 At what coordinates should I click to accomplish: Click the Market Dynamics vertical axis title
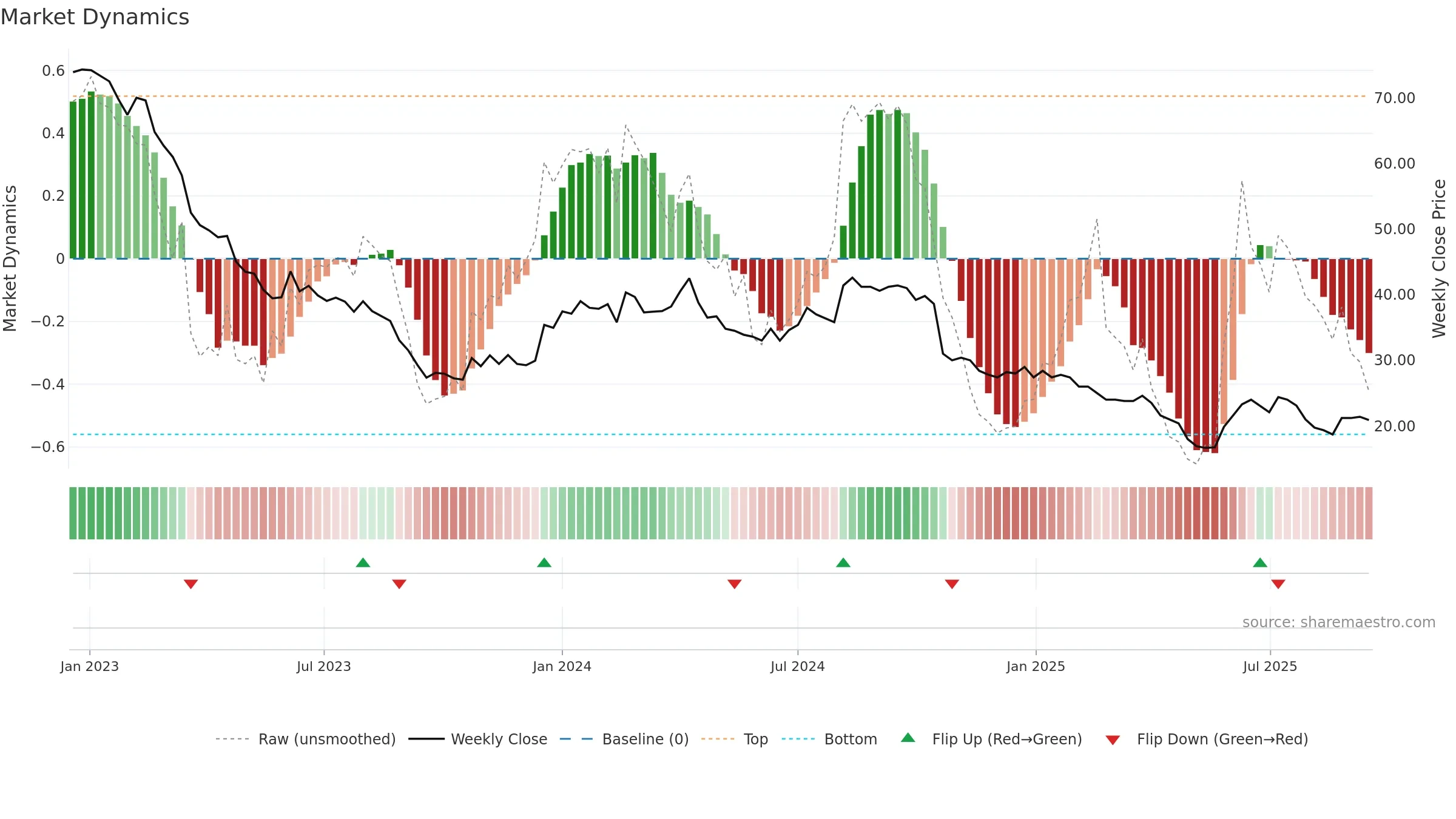pos(10,258)
